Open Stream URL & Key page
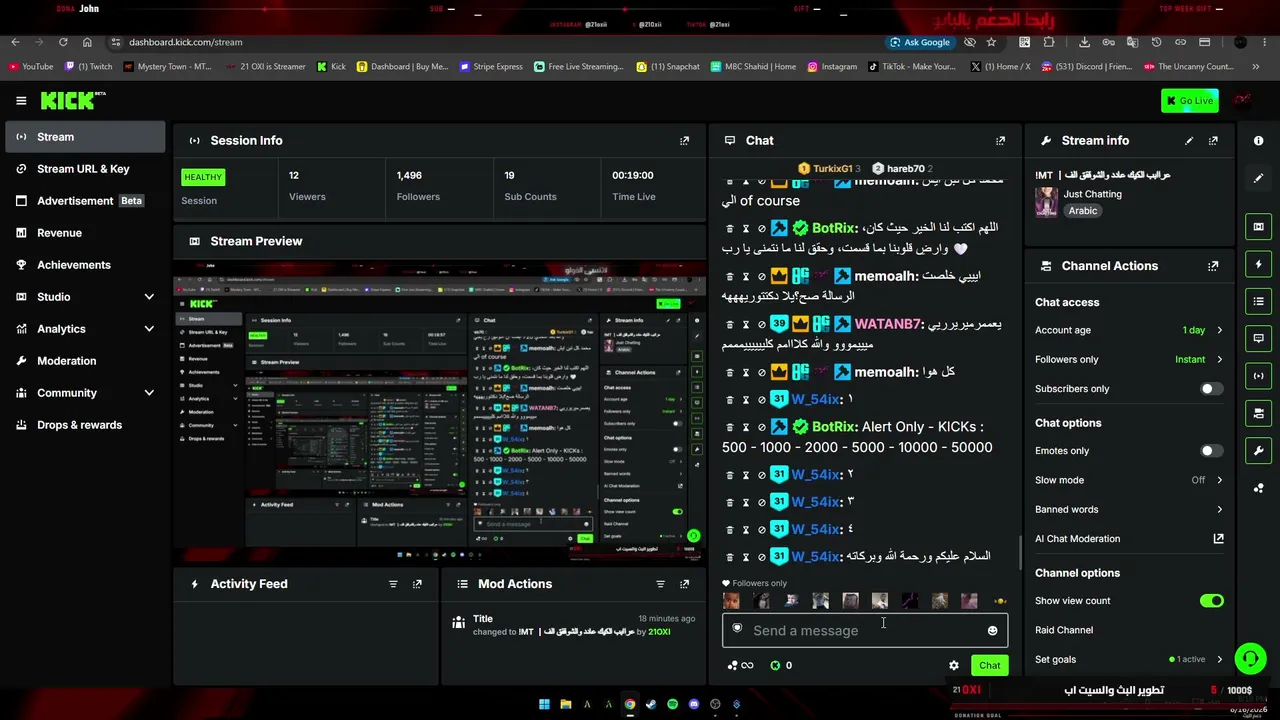This screenshot has width=1280, height=720. (85, 169)
